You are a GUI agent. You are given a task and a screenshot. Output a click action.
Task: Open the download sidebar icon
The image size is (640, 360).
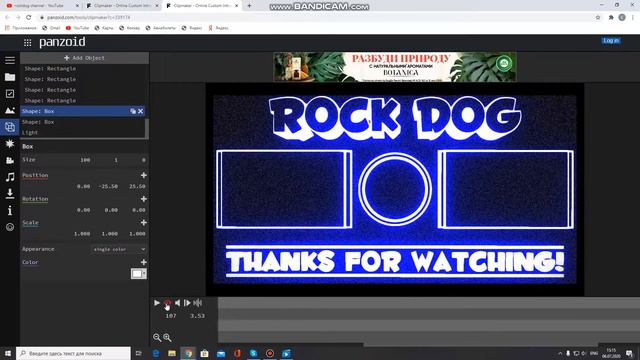pos(10,193)
